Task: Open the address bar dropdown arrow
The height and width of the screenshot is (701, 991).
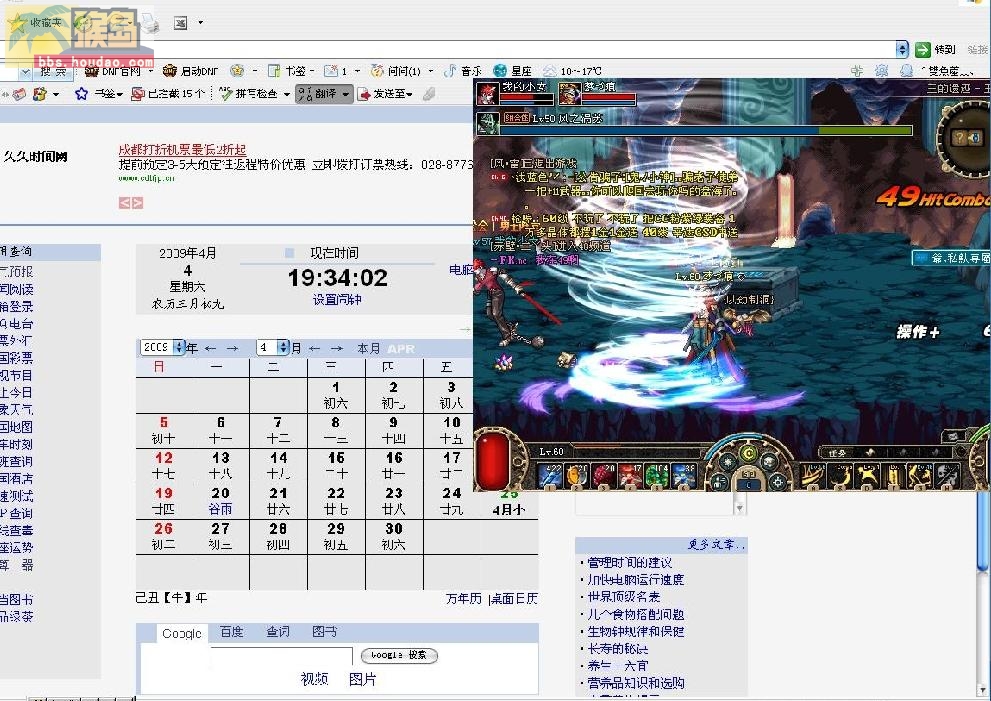Action: coord(902,49)
